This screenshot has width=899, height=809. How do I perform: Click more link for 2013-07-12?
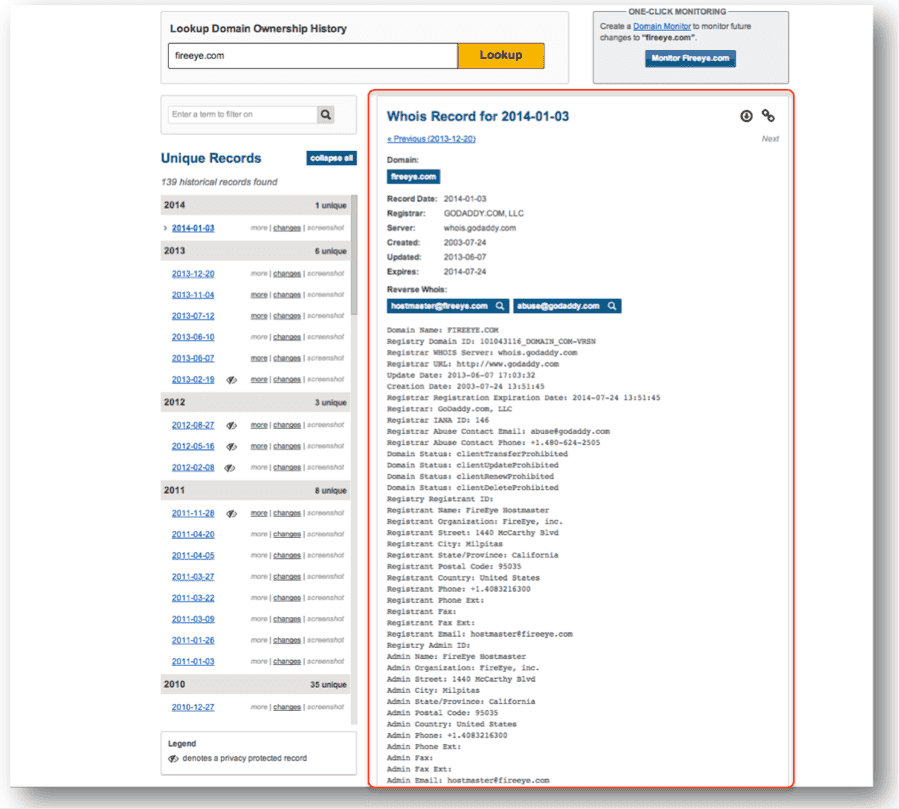259,316
